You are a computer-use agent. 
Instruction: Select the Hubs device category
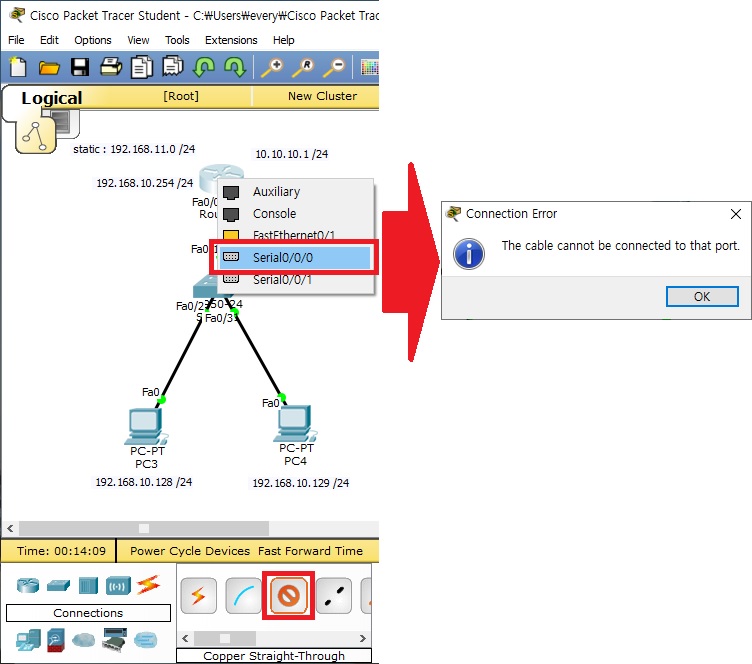pos(88,585)
